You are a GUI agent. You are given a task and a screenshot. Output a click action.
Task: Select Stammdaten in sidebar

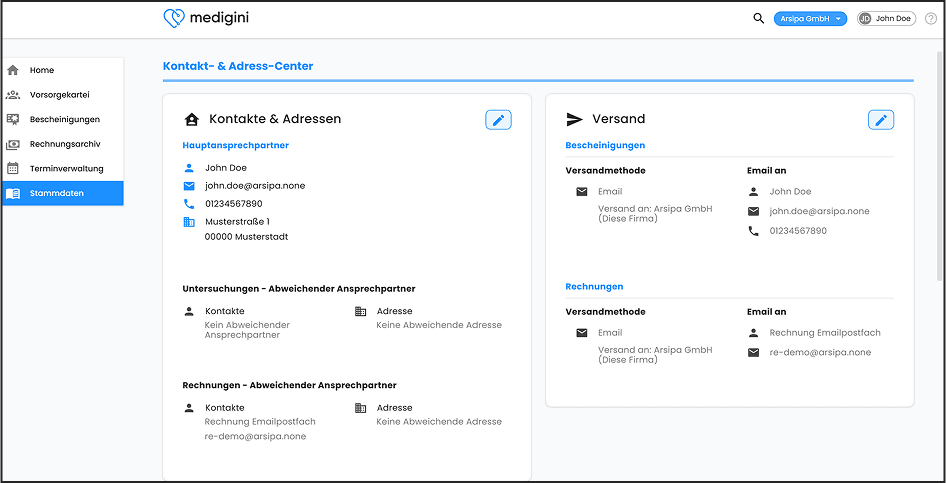63,194
